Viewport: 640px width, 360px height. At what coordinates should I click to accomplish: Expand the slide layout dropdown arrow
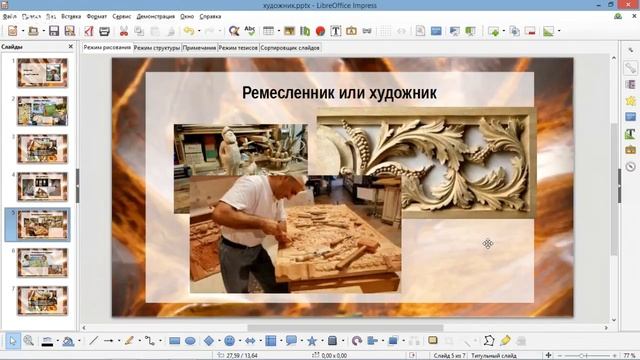(x=559, y=31)
